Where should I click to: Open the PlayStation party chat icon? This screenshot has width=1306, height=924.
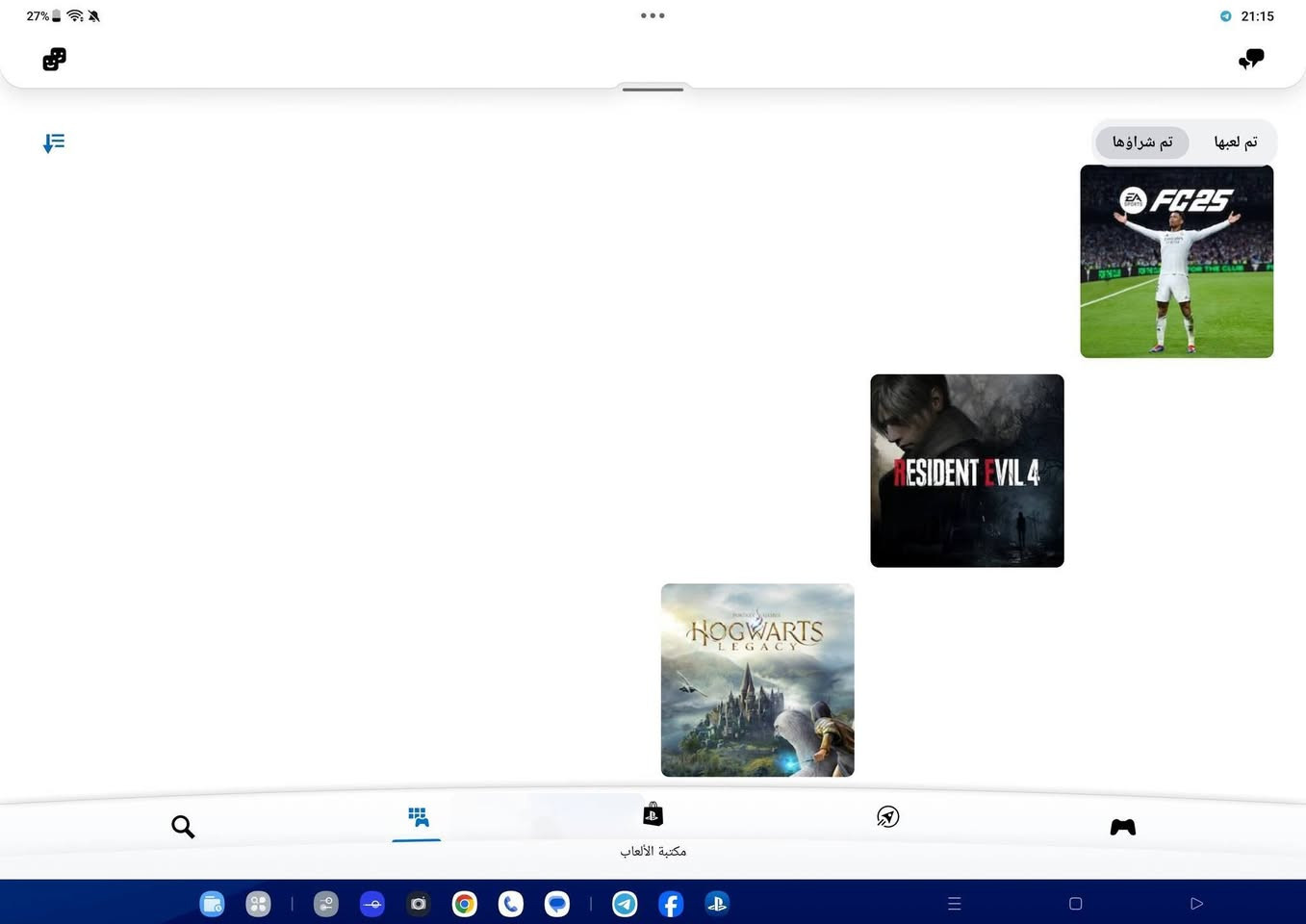tap(1251, 60)
